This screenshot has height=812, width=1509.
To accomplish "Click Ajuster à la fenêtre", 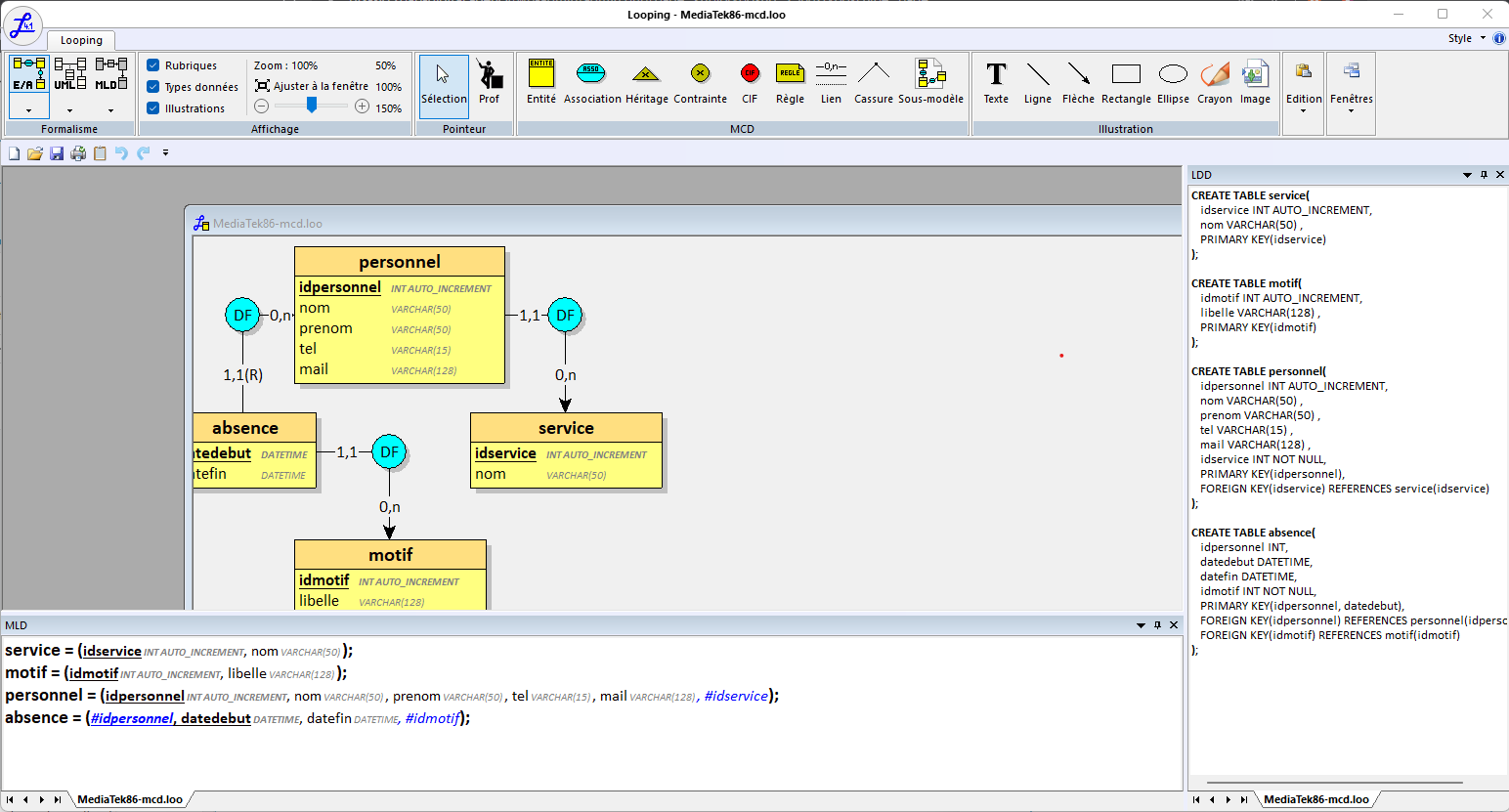I will (x=312, y=86).
